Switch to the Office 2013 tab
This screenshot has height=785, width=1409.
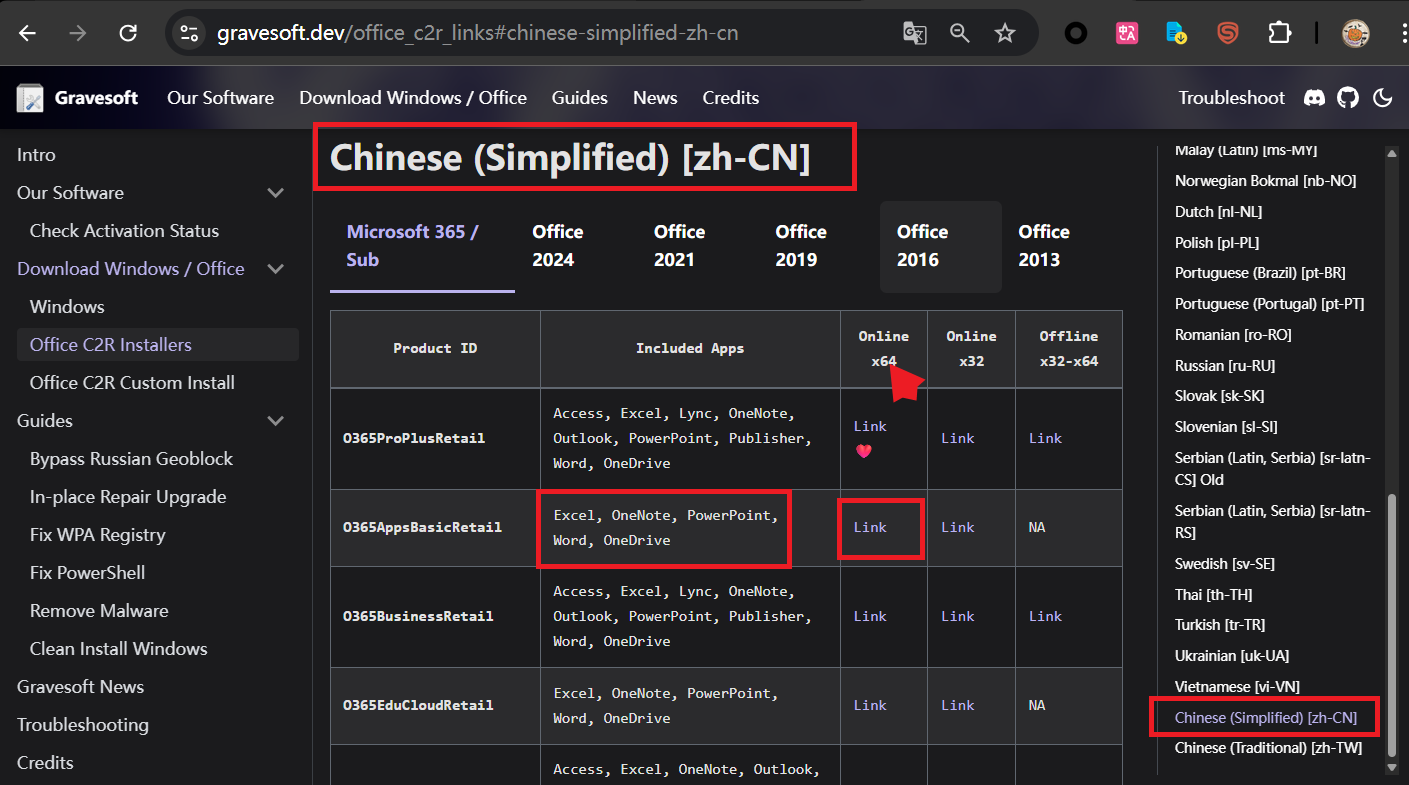click(1062, 246)
